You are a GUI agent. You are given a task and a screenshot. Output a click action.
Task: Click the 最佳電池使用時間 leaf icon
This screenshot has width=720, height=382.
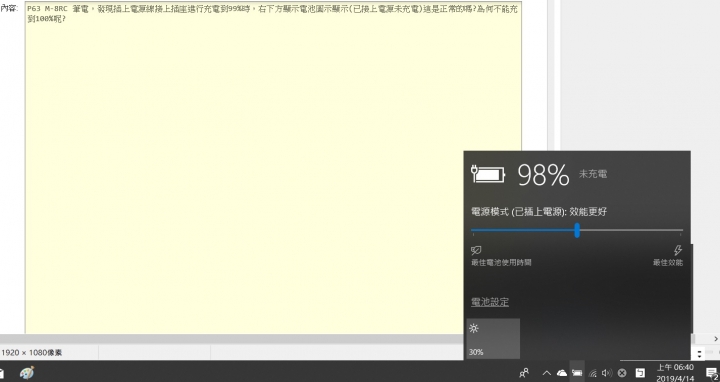[476, 250]
